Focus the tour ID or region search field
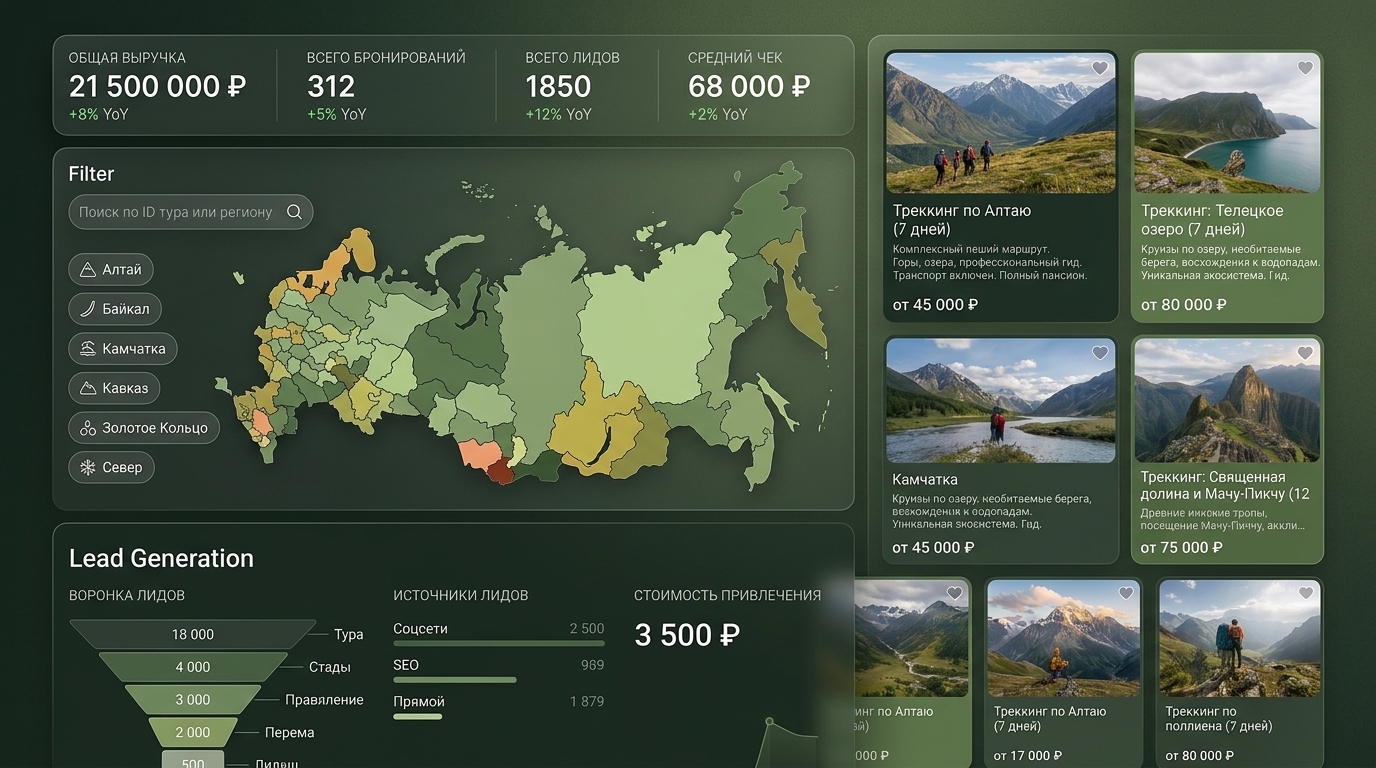1376x768 pixels. tap(190, 212)
